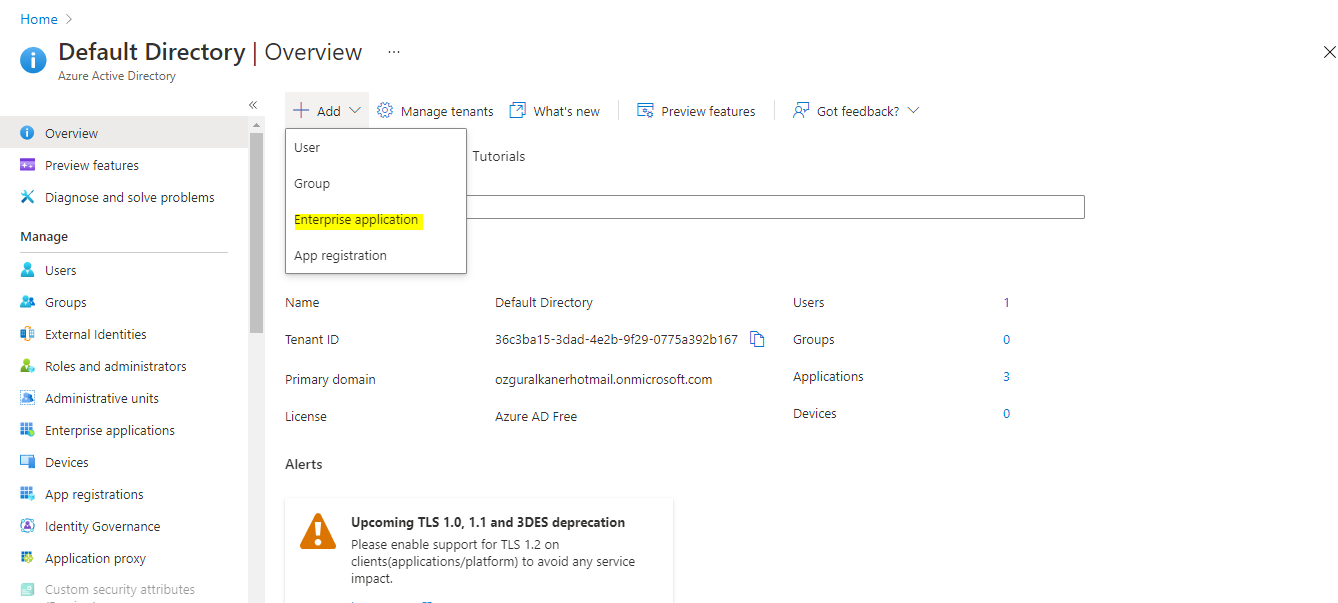This screenshot has width=1338, height=603.
Task: Click the Groups icon in sidebar
Action: [x=27, y=302]
